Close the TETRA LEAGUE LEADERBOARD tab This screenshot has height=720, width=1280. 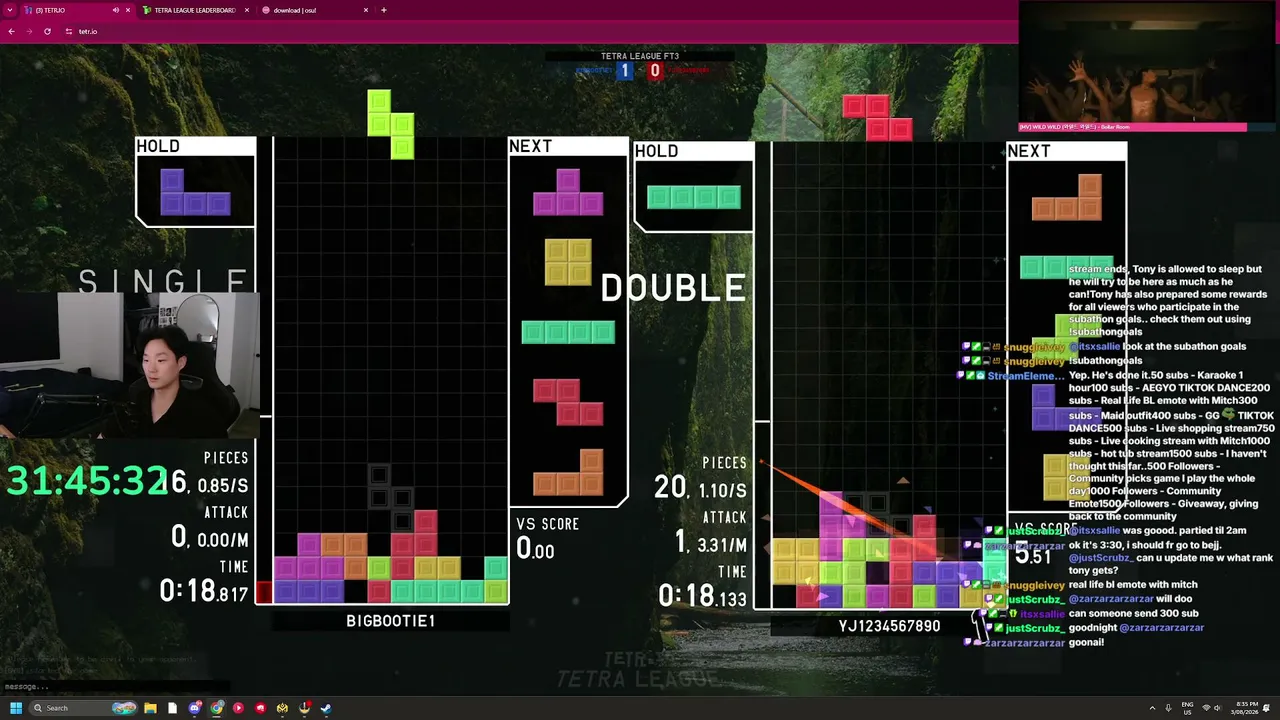point(247,10)
